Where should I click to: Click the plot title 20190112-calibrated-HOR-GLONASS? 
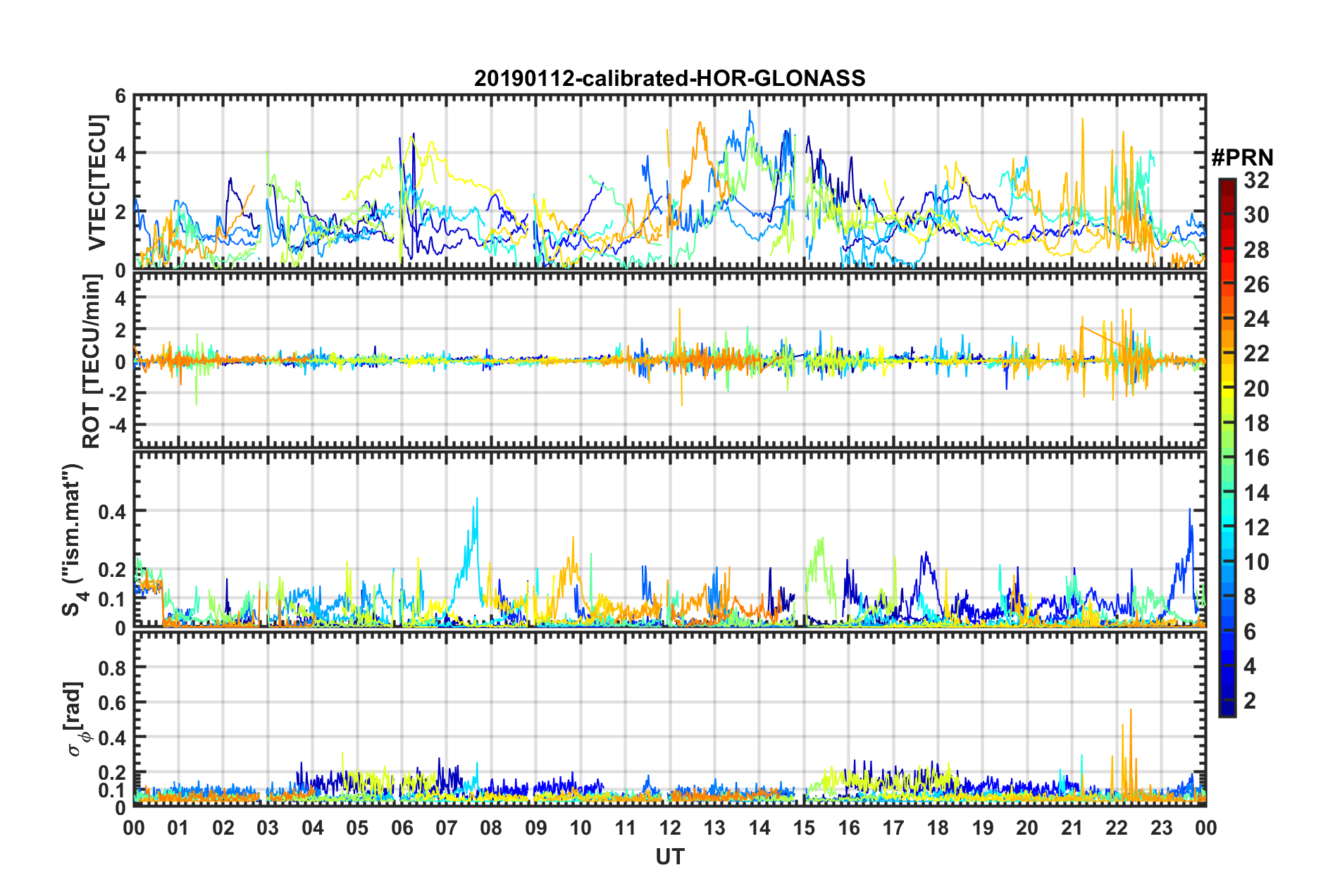(x=669, y=78)
